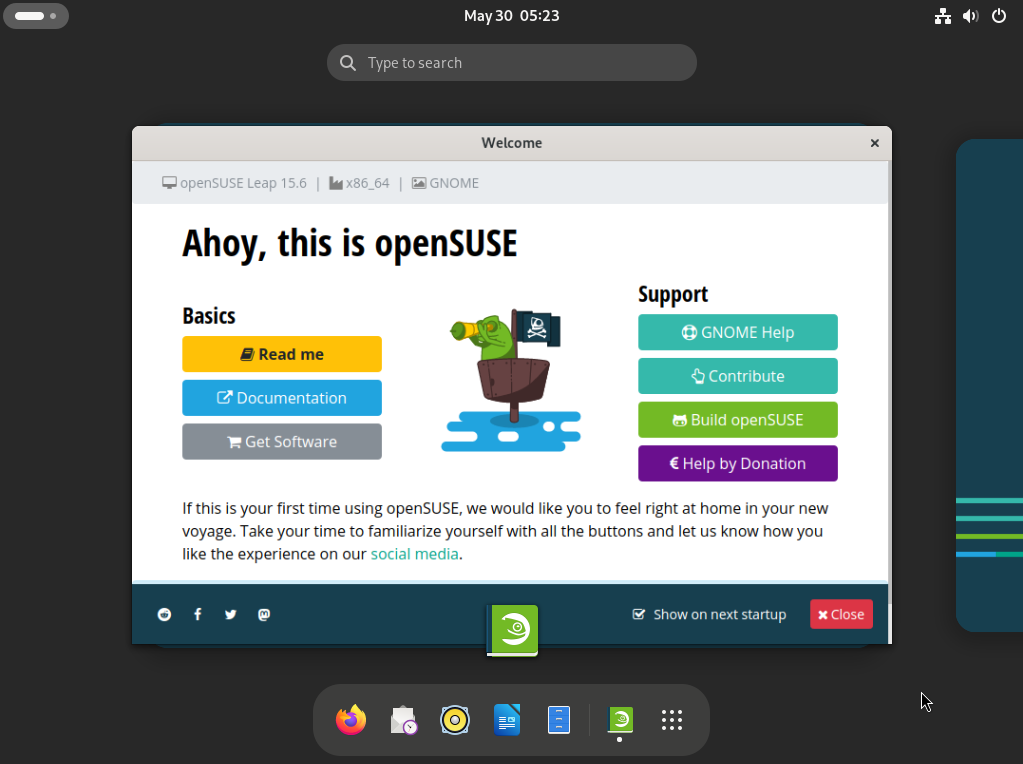Viewport: 1023px width, 764px height.
Task: Click the workspace indicator at top-left
Action: click(35, 16)
